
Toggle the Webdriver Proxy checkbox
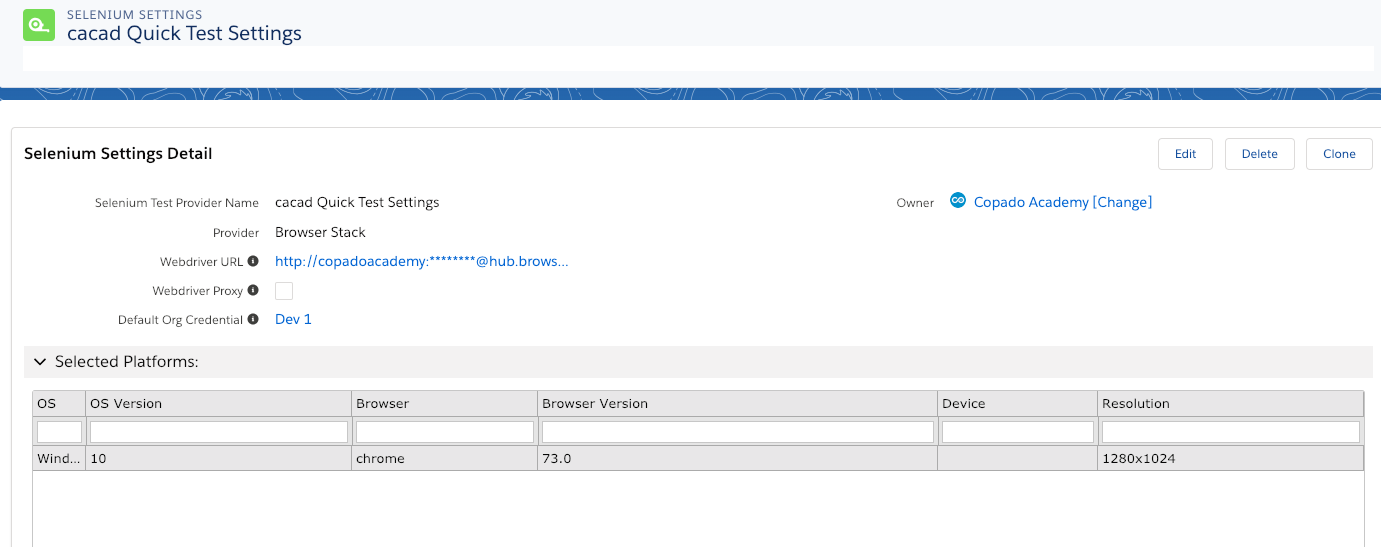coord(284,291)
